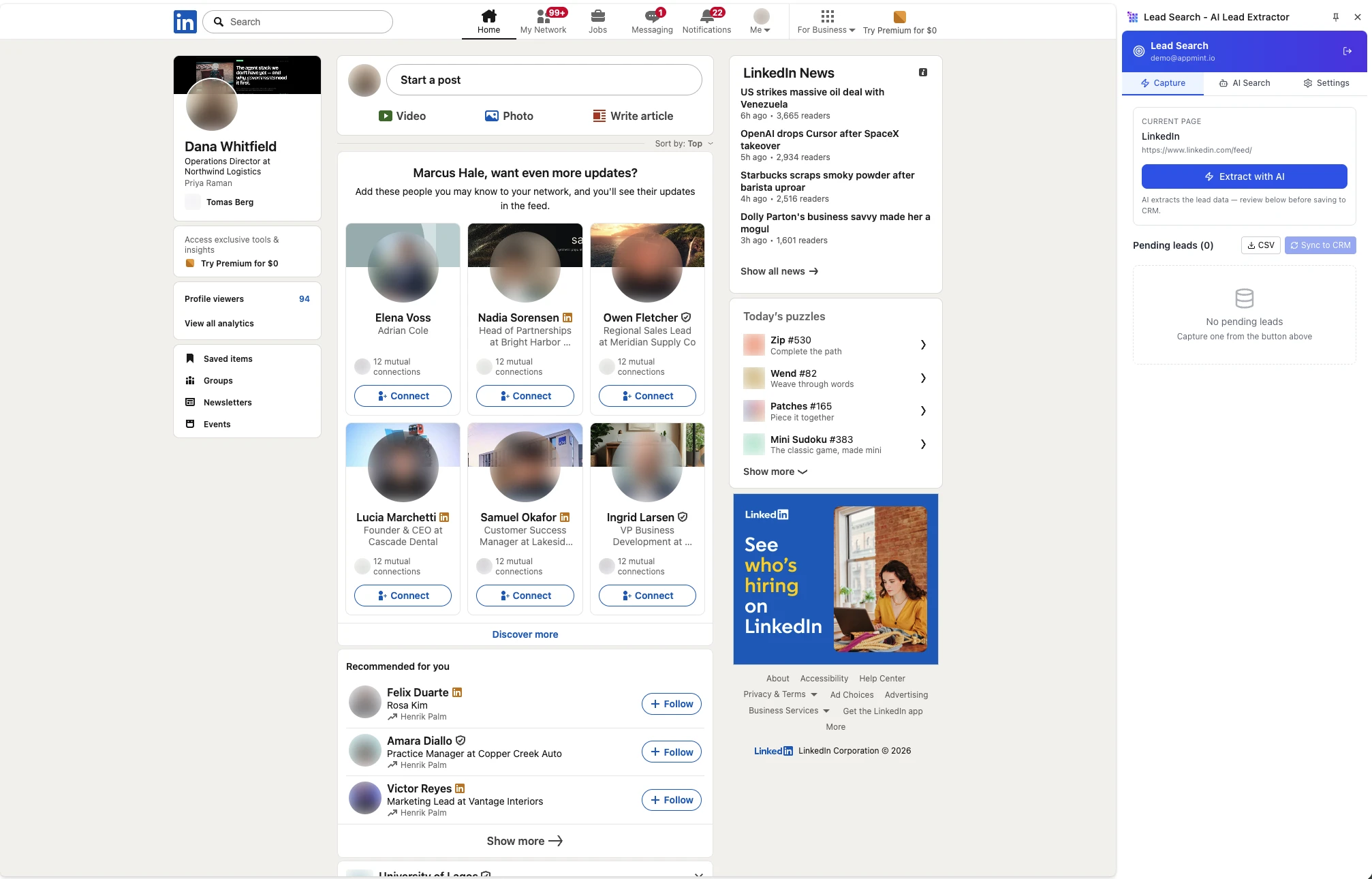Screen dimensions: 1372x879
Task: Click Write article icon
Action: [x=599, y=116]
